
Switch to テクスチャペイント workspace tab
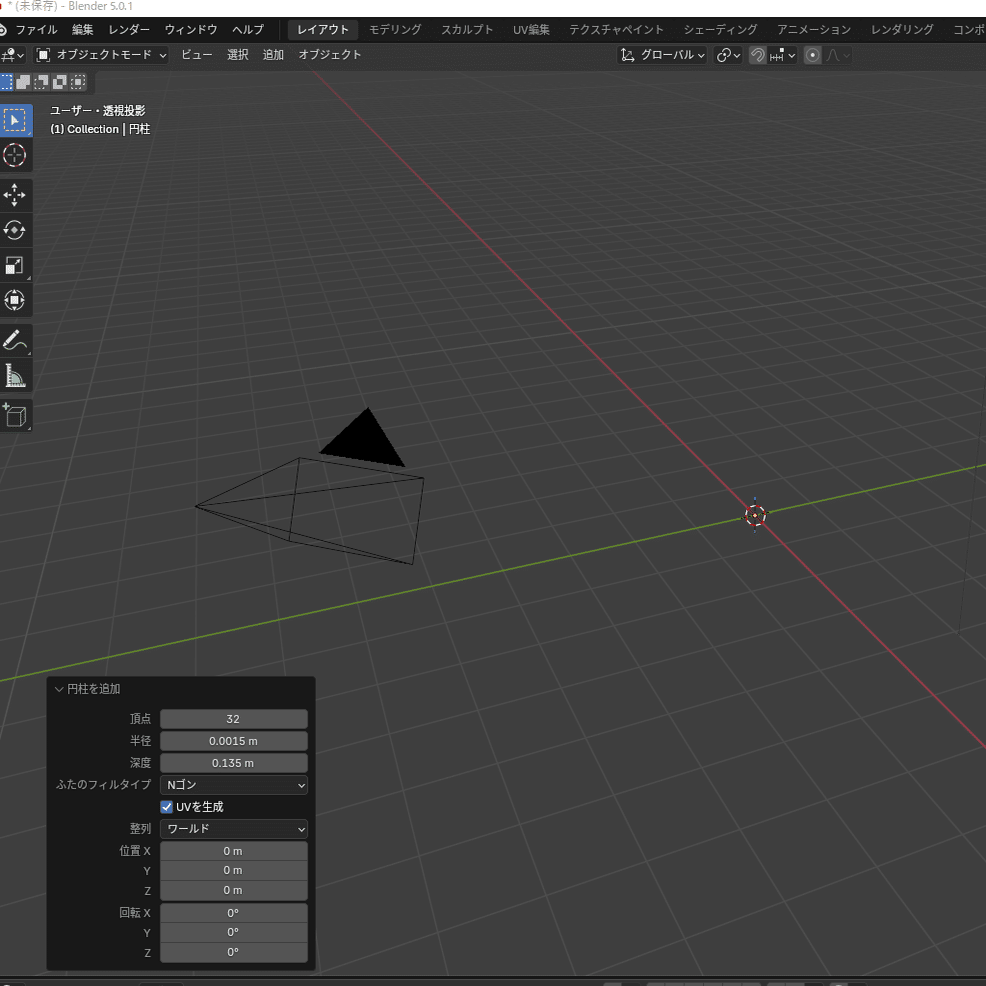pyautogui.click(x=616, y=30)
